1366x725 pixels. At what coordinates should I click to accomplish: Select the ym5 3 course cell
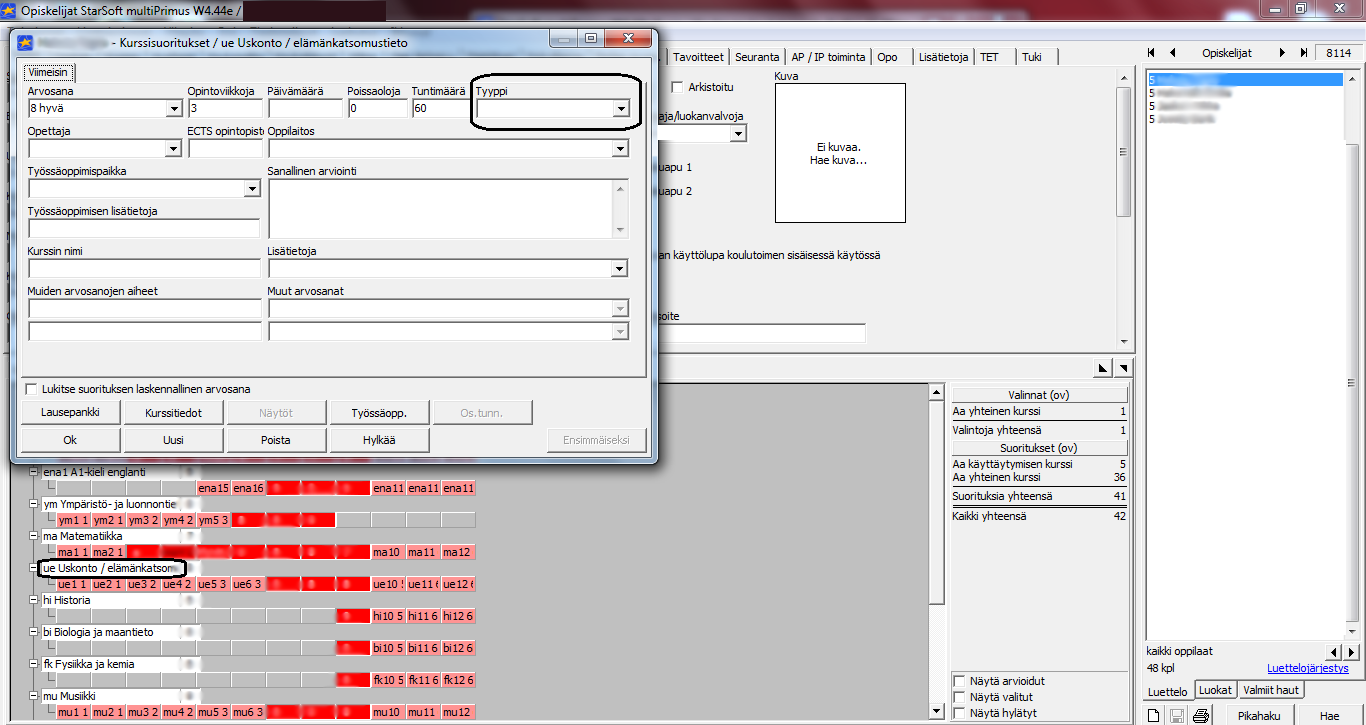tap(213, 520)
